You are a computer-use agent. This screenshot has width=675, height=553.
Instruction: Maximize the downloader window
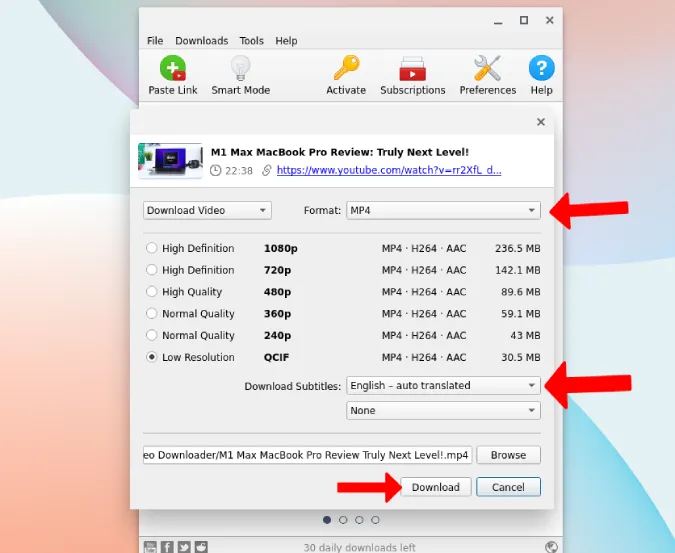(524, 20)
